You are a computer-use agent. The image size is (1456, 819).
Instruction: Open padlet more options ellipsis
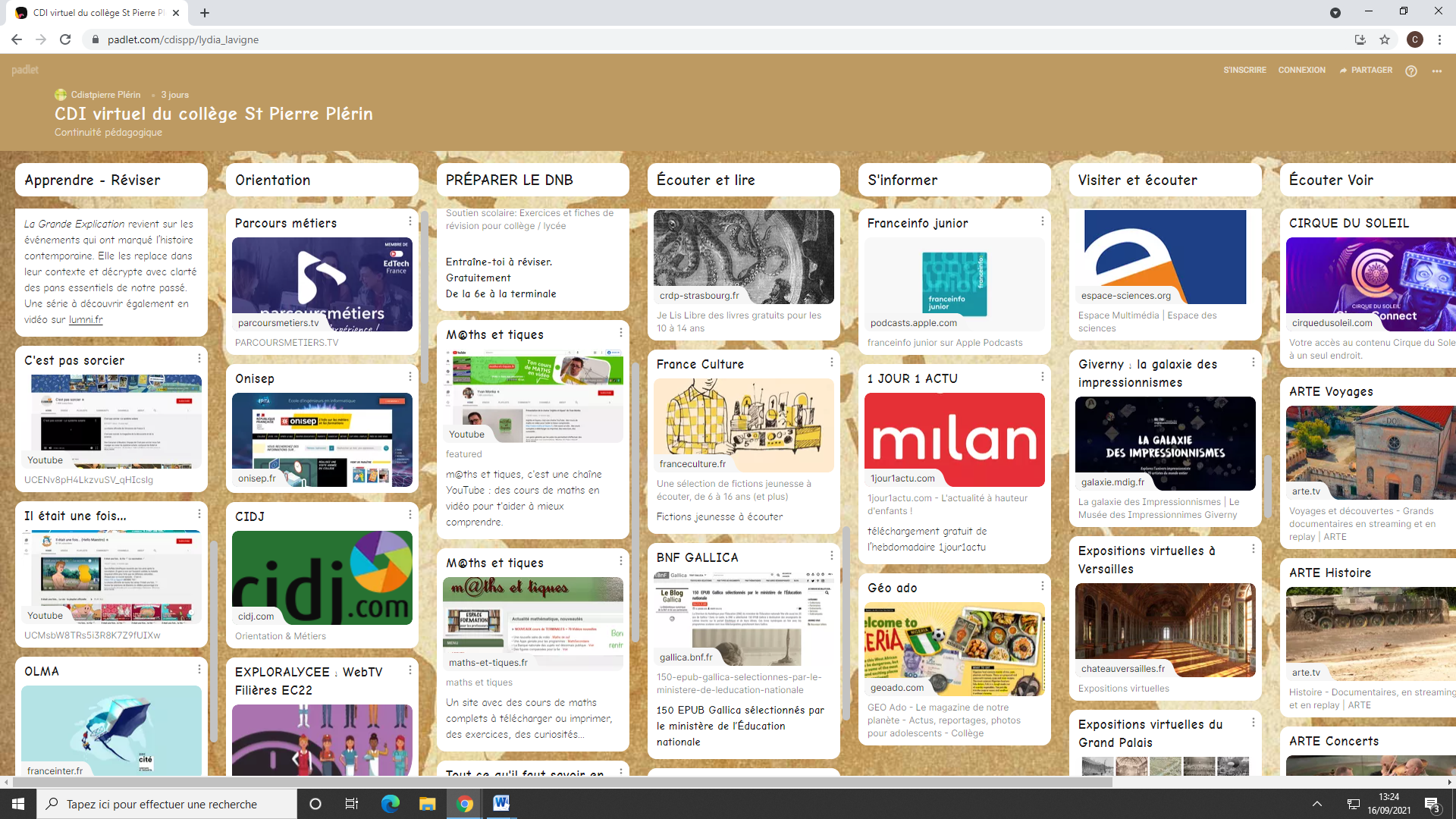click(1437, 71)
